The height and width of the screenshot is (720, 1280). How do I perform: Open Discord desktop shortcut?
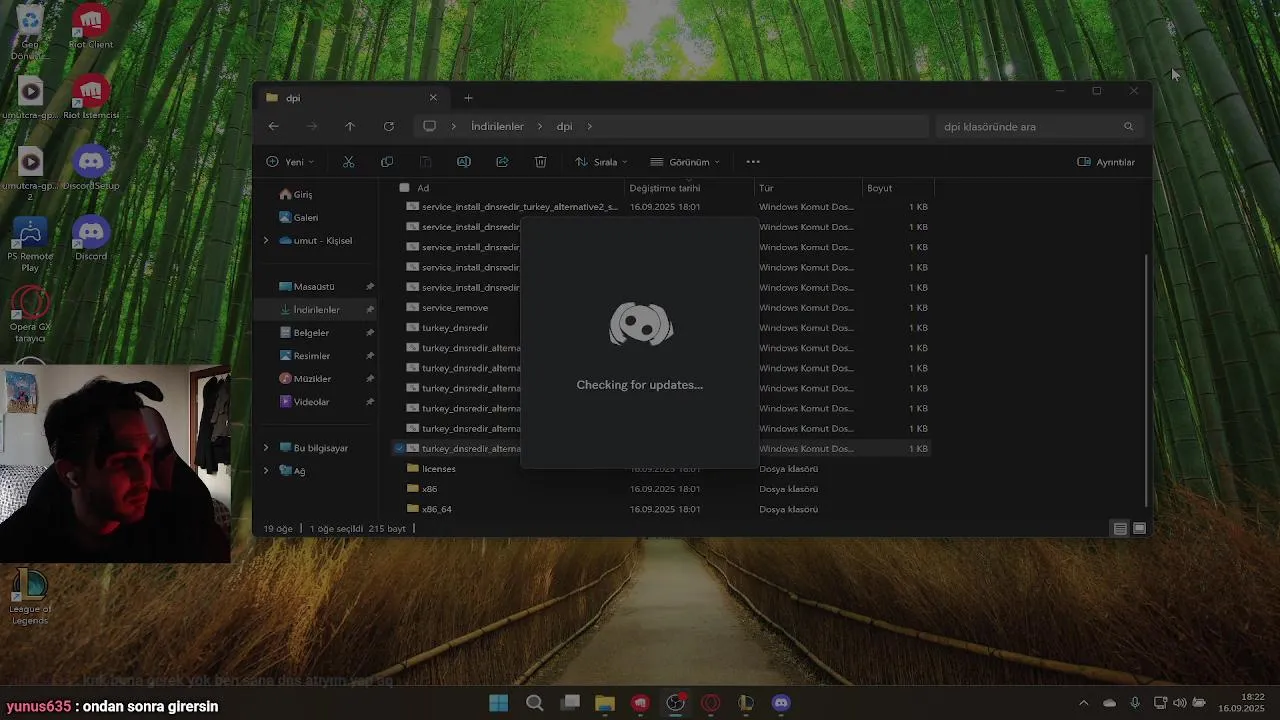click(x=91, y=238)
